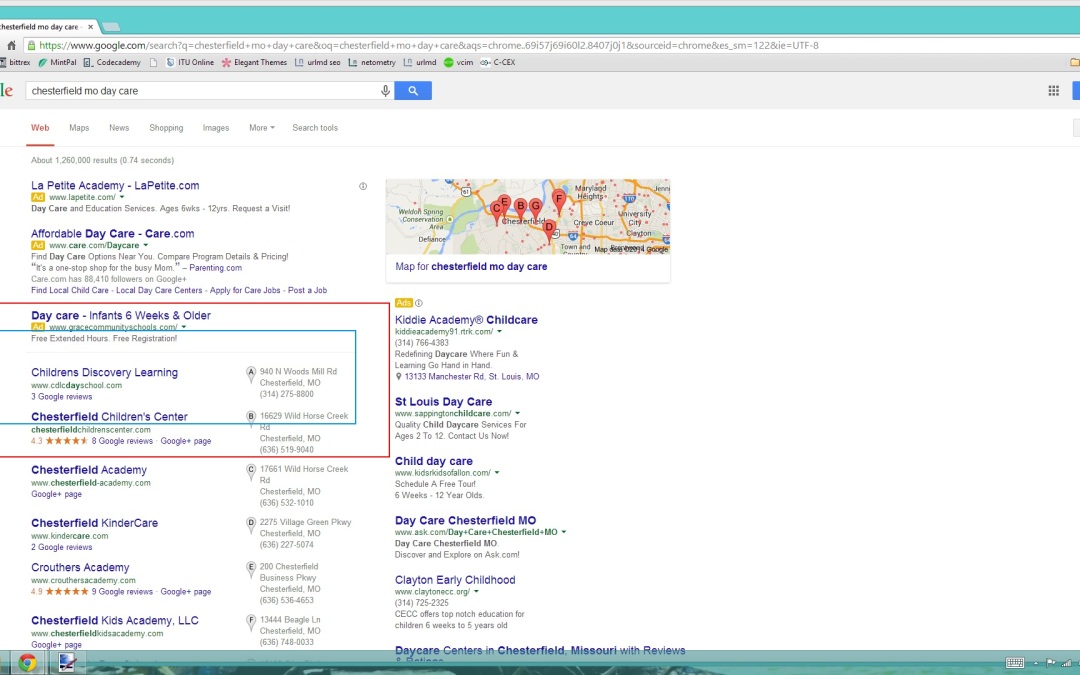This screenshot has height=675, width=1080.
Task: Open the Crouthers Academy listing
Action: pyautogui.click(x=80, y=568)
